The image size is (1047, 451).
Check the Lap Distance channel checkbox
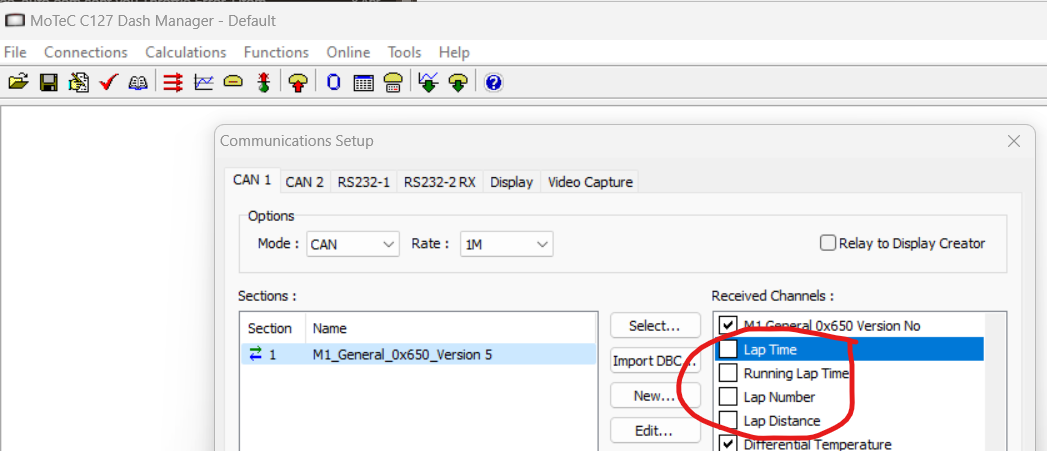[728, 421]
